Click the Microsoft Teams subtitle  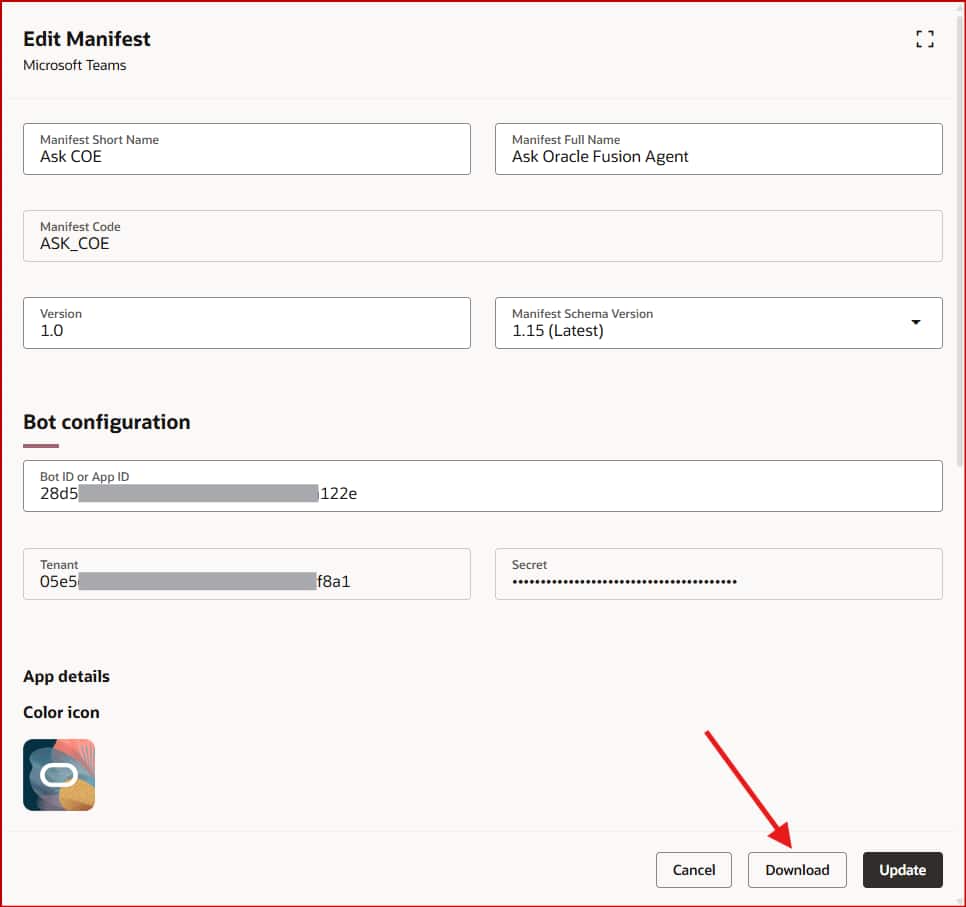tap(75, 65)
